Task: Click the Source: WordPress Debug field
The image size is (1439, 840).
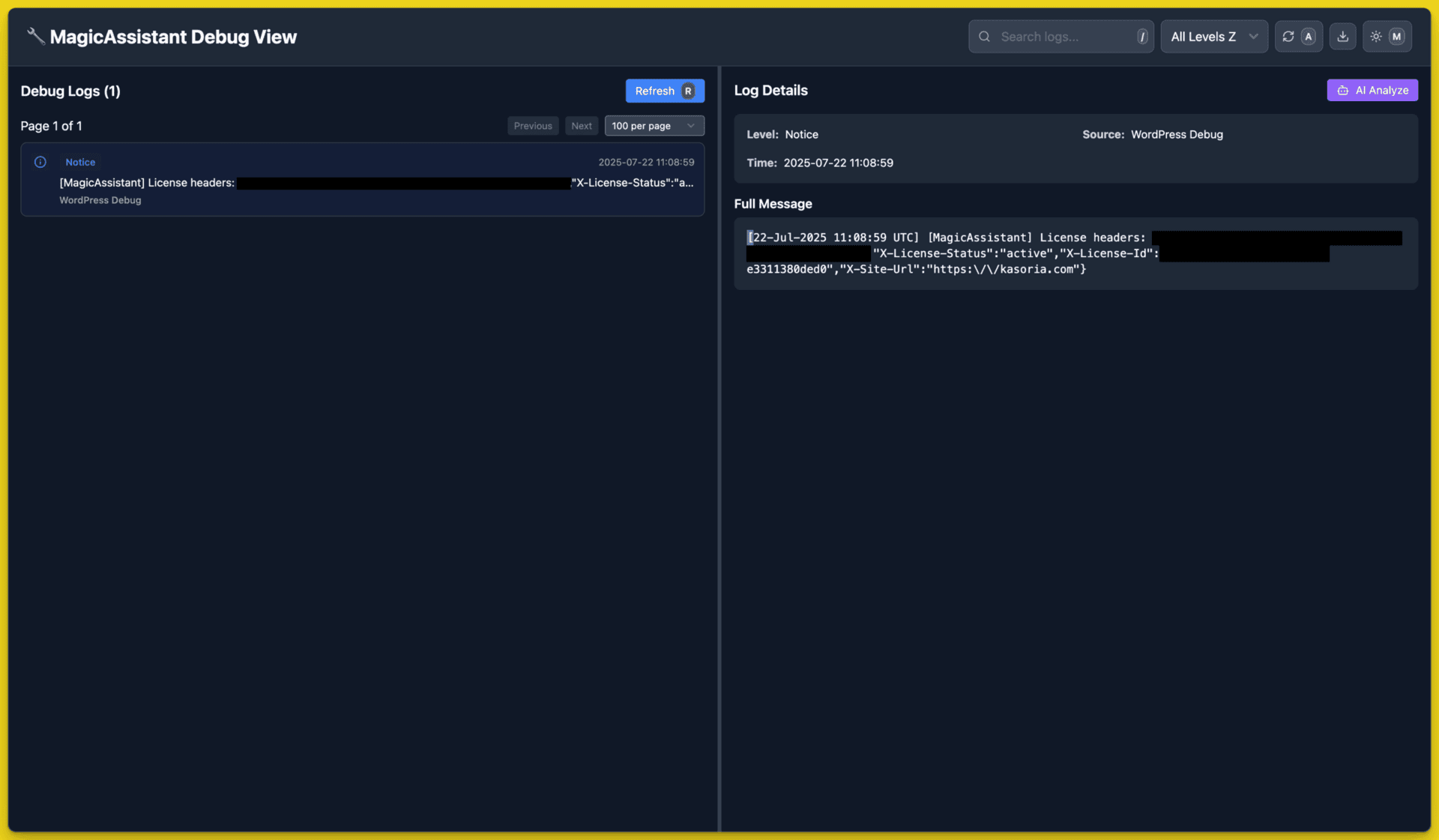Action: [1153, 135]
